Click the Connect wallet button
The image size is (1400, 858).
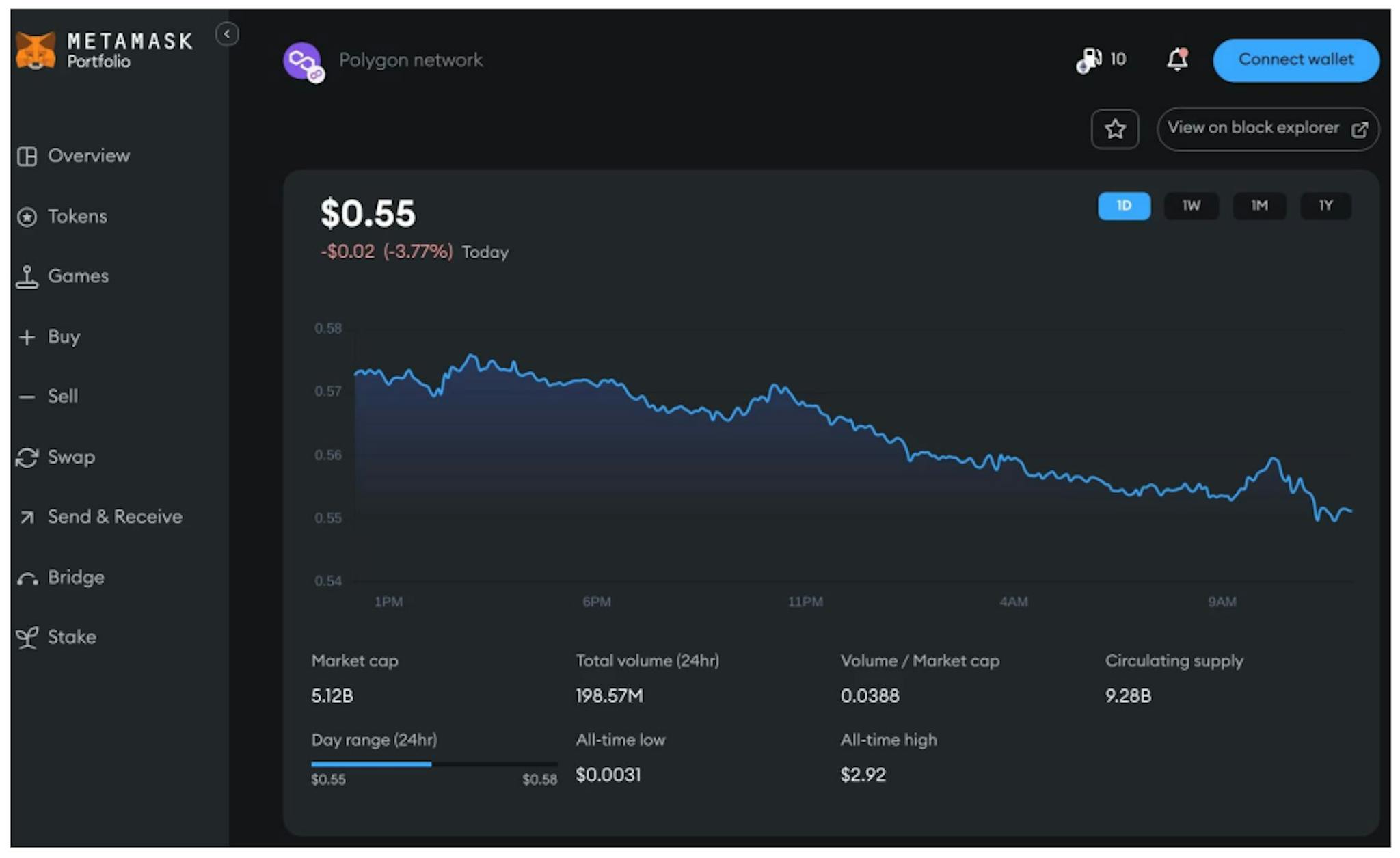pyautogui.click(x=1295, y=59)
